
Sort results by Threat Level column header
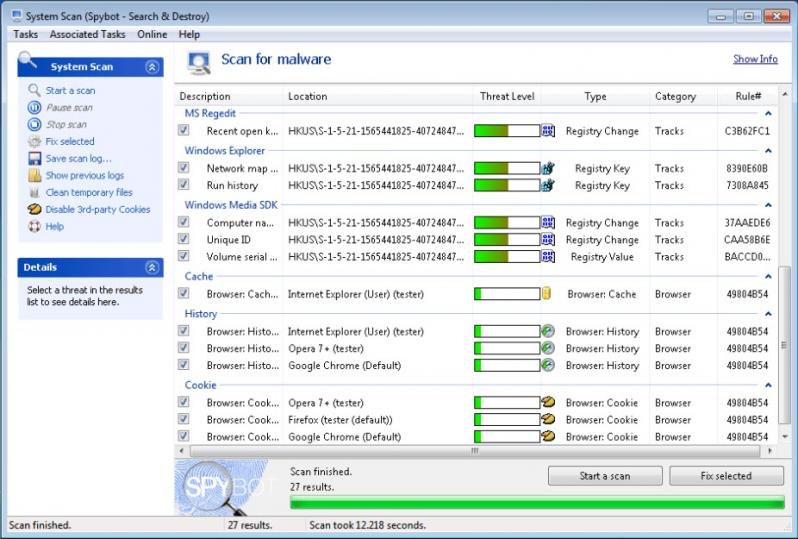point(507,96)
